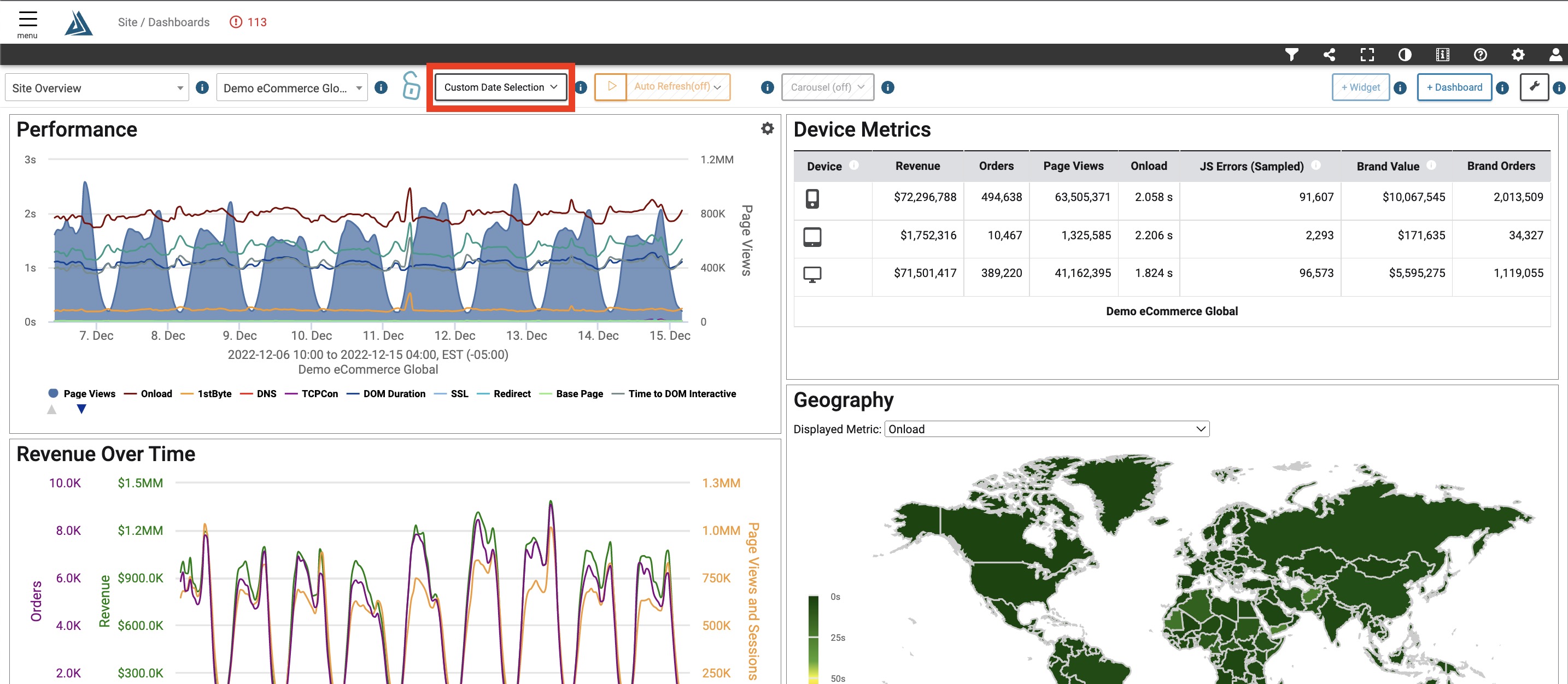Image resolution: width=1568 pixels, height=684 pixels.
Task: Sort table by Onload column header
Action: pos(1149,166)
